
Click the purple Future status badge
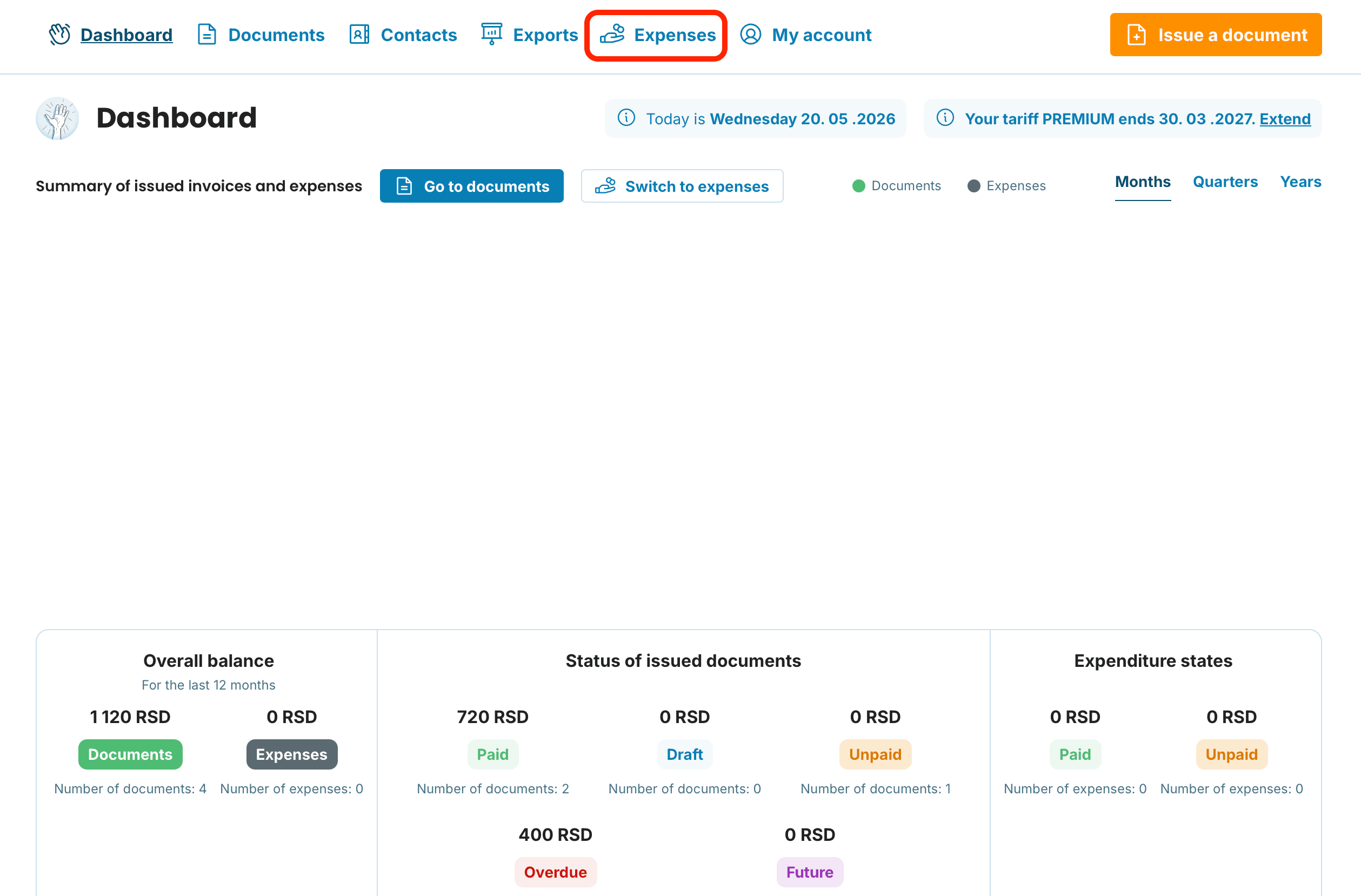coord(810,872)
